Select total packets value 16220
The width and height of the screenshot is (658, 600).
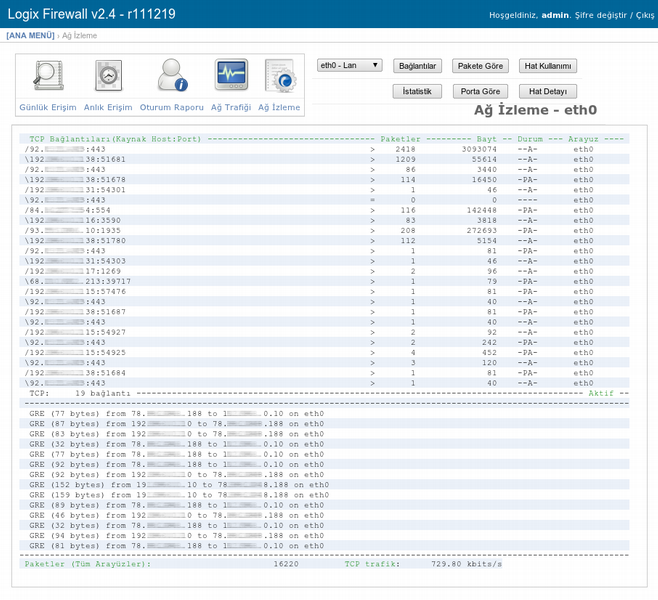click(x=286, y=564)
